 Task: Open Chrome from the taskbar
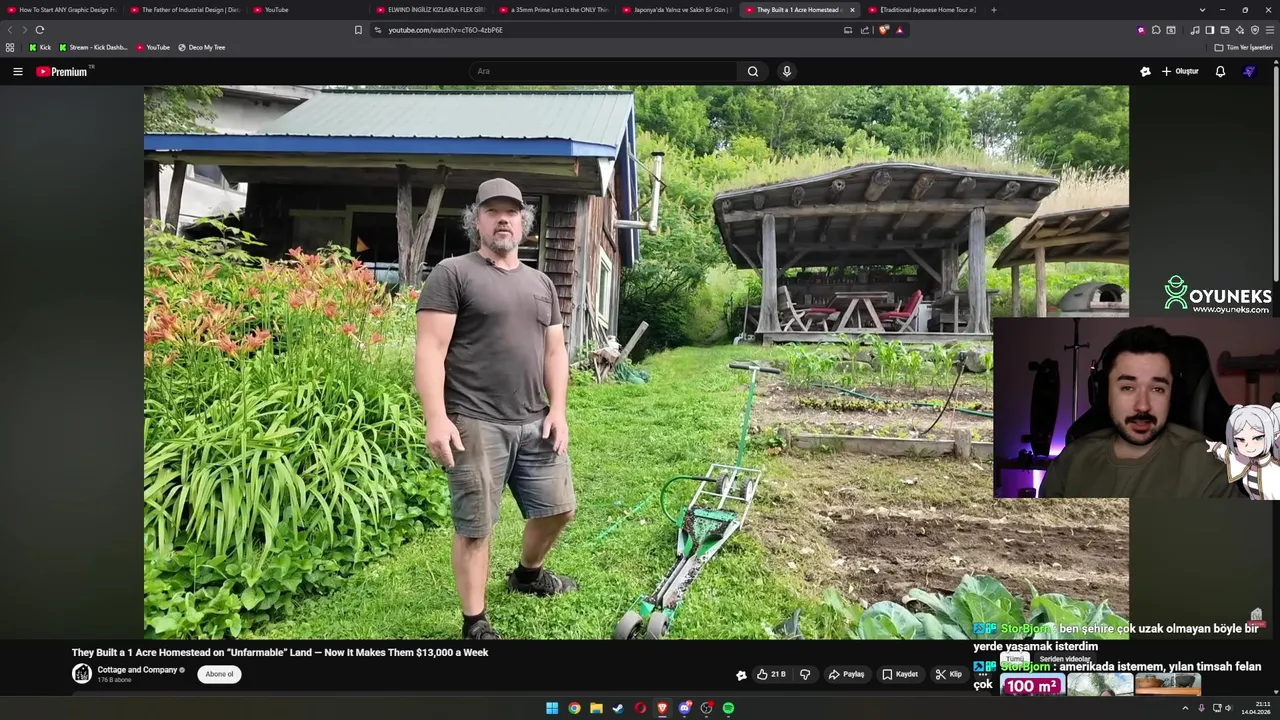[574, 708]
